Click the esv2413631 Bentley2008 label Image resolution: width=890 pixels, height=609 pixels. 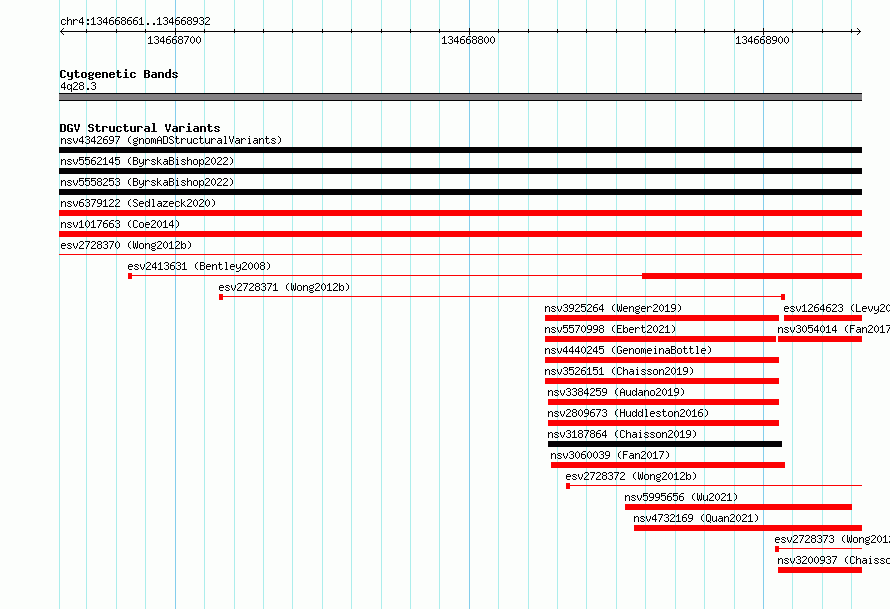click(x=199, y=266)
